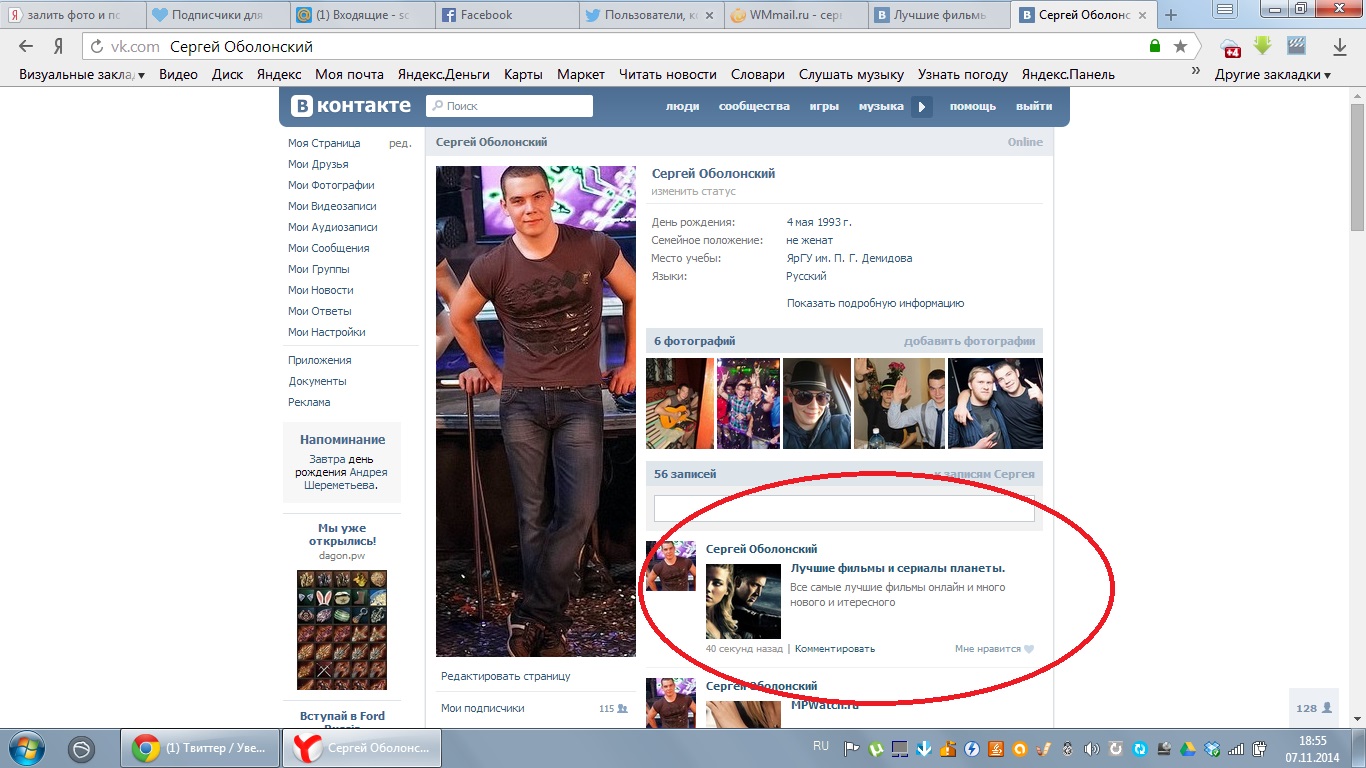Open the Google Drive tray icon
The width and height of the screenshot is (1366, 768).
coord(1188,749)
